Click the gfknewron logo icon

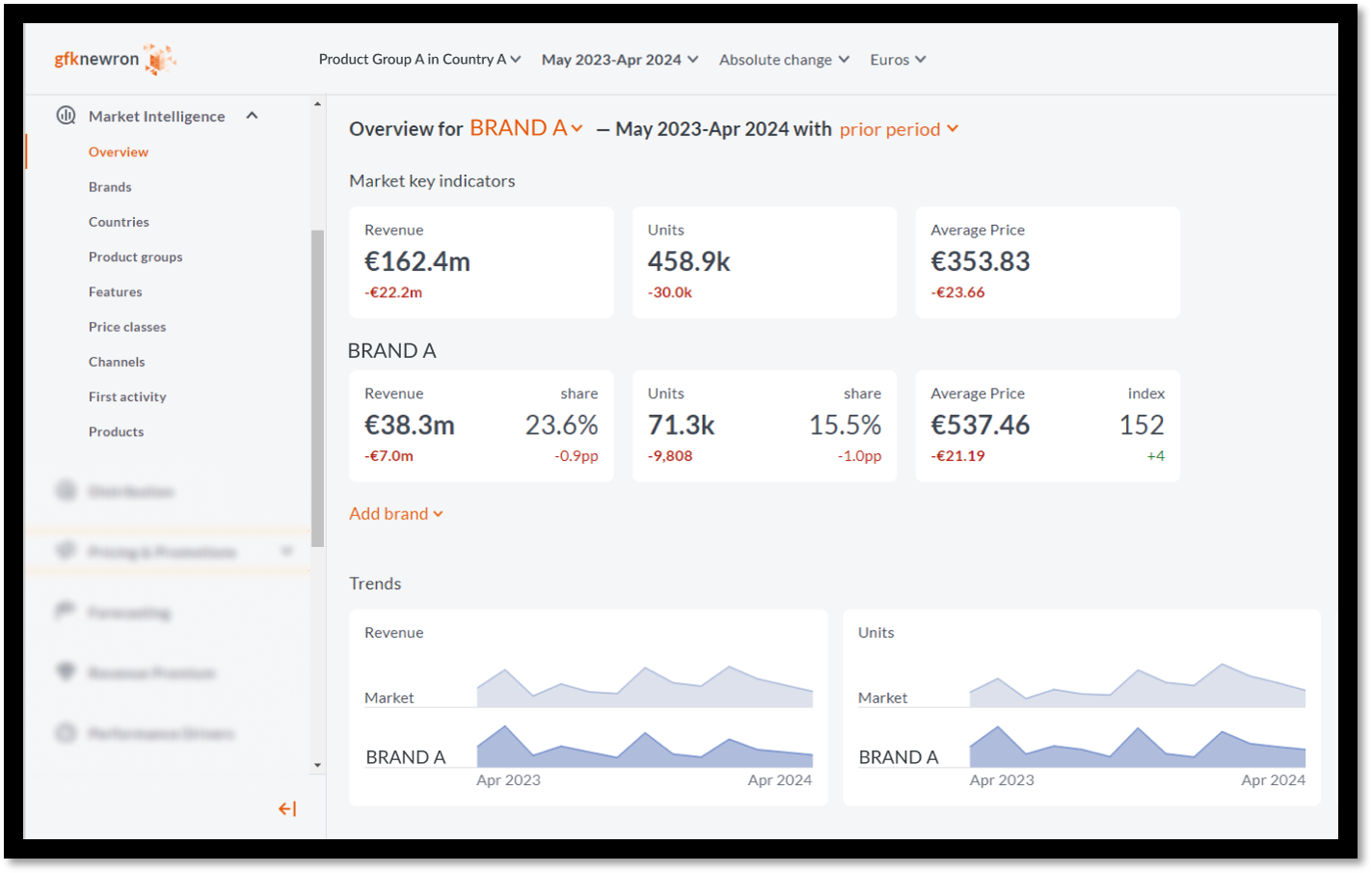pos(159,59)
